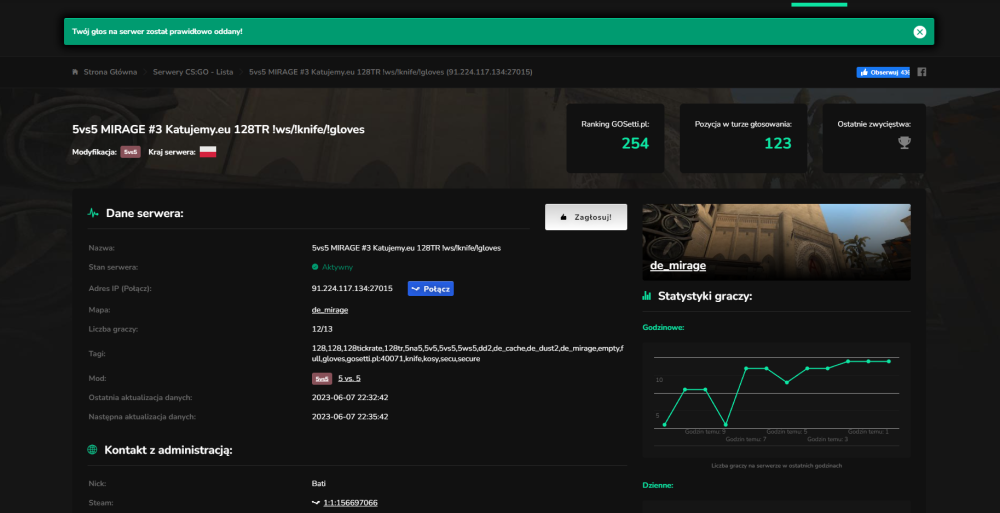Screen dimensions: 1000x513
Task: Open Steam profile link 1:1:156697066
Action: tap(350, 503)
